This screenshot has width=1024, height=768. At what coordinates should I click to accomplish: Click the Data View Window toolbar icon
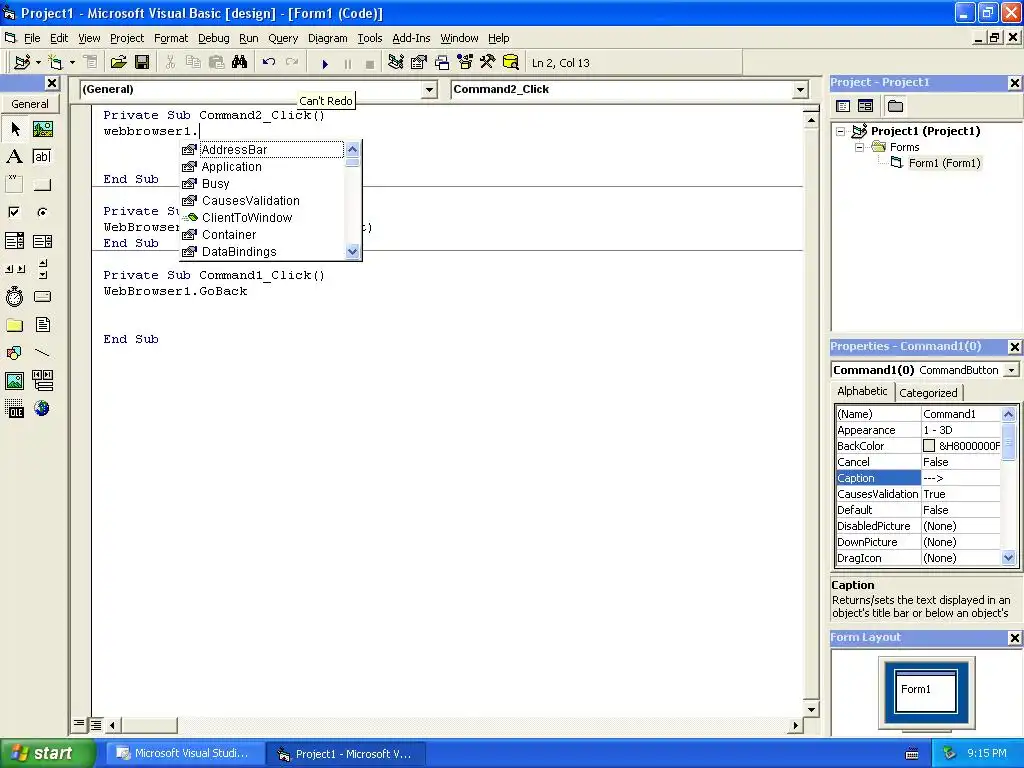(x=511, y=62)
